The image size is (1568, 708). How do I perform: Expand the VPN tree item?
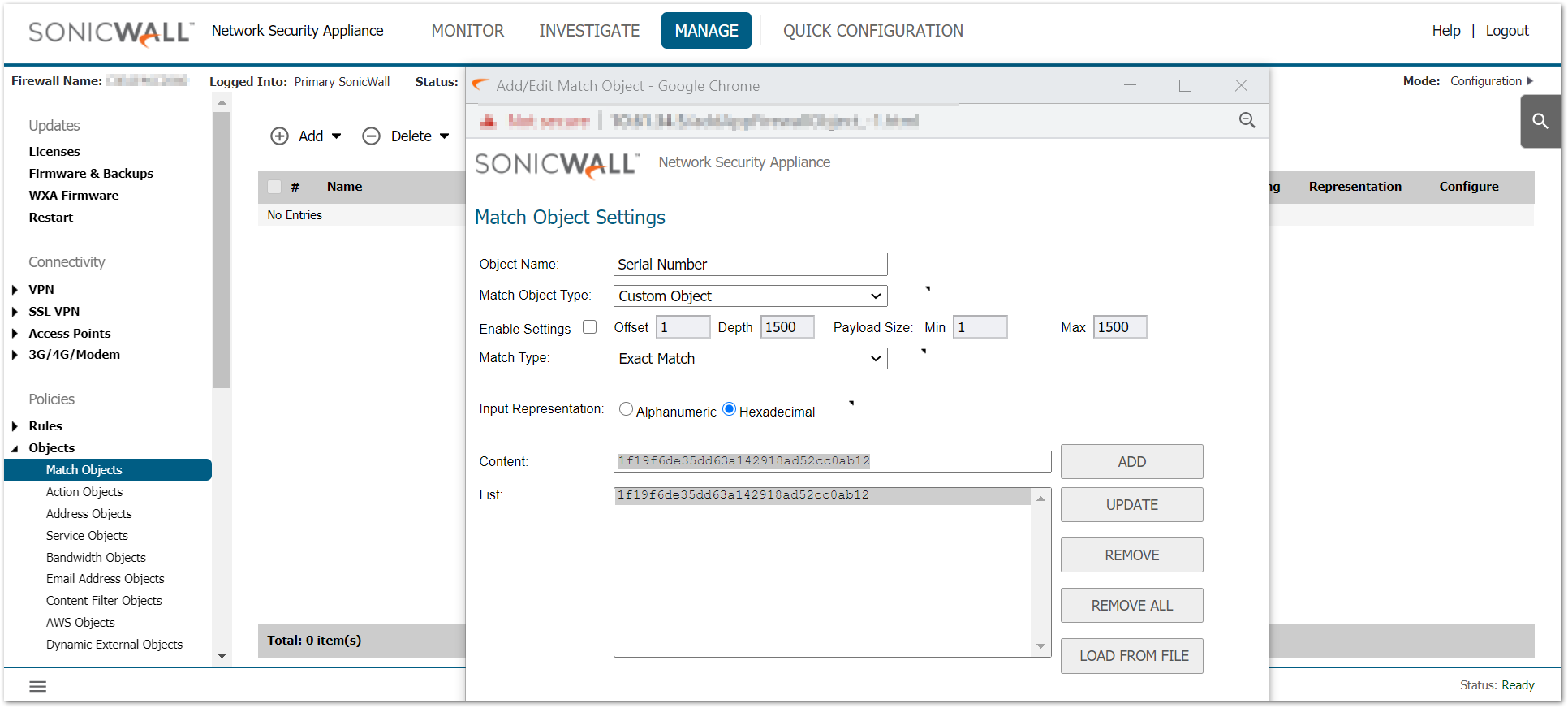tap(15, 290)
